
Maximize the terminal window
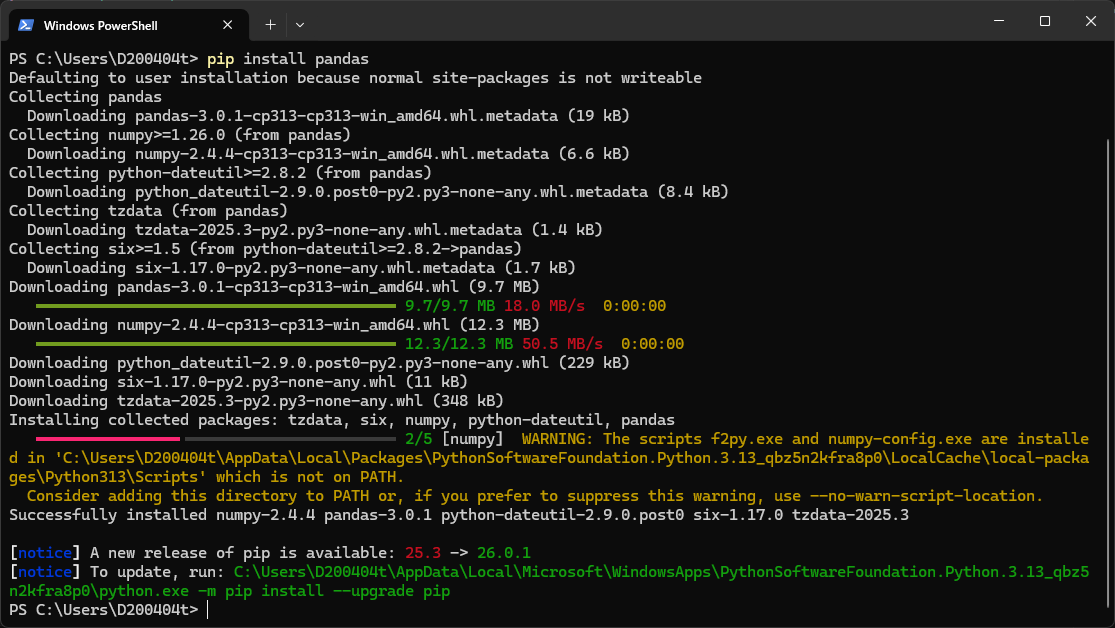coord(1044,21)
